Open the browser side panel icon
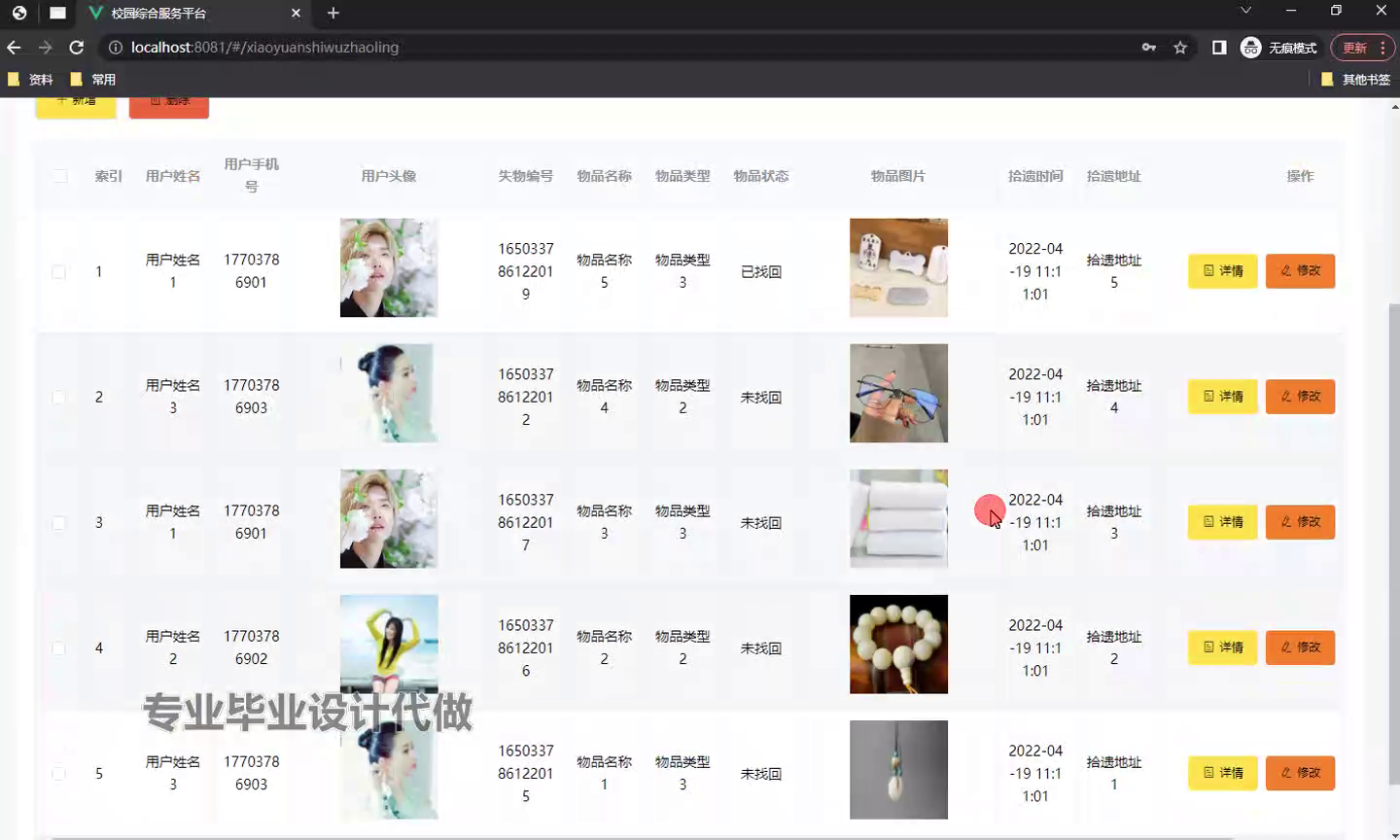The width and height of the screenshot is (1400, 840). (1219, 47)
